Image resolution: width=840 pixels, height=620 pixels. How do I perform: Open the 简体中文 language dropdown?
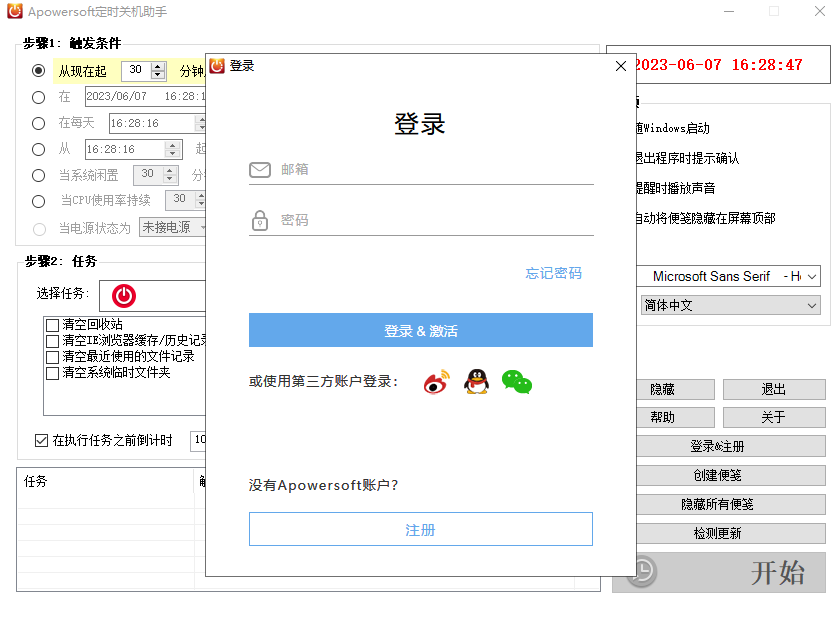[730, 305]
